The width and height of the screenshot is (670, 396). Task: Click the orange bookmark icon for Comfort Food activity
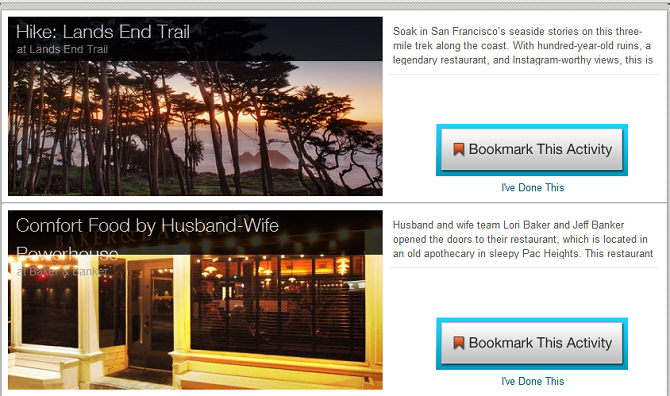coord(458,343)
